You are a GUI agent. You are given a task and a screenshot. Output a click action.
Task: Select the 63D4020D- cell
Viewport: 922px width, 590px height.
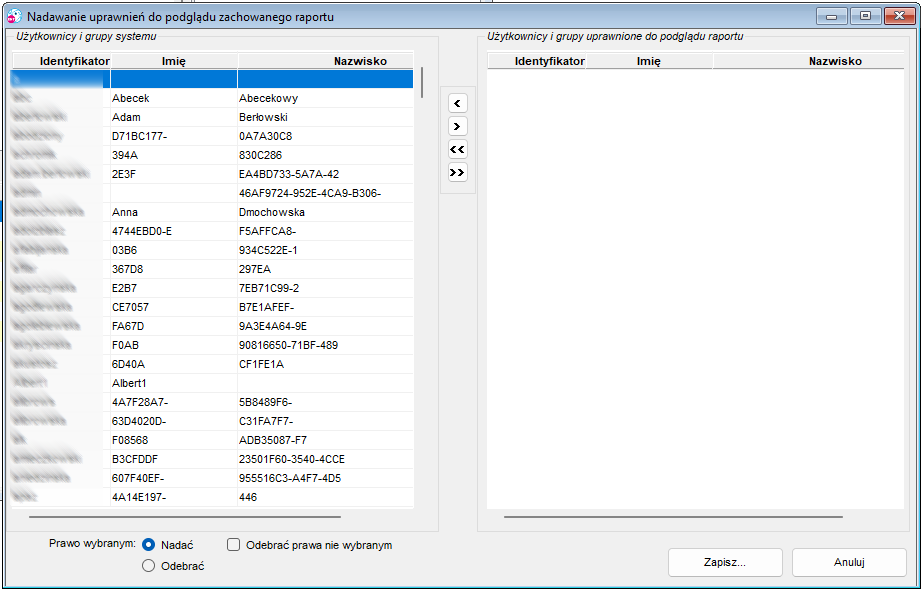click(174, 421)
